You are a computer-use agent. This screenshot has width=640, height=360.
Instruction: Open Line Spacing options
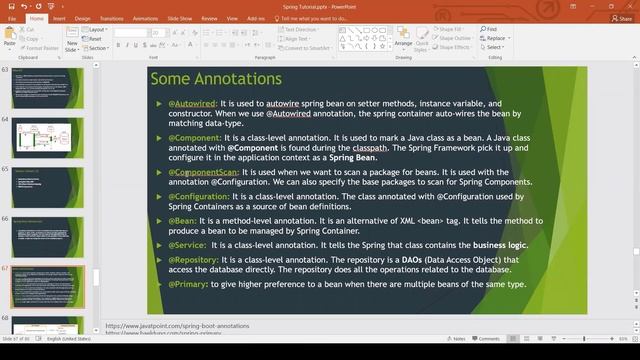256,33
